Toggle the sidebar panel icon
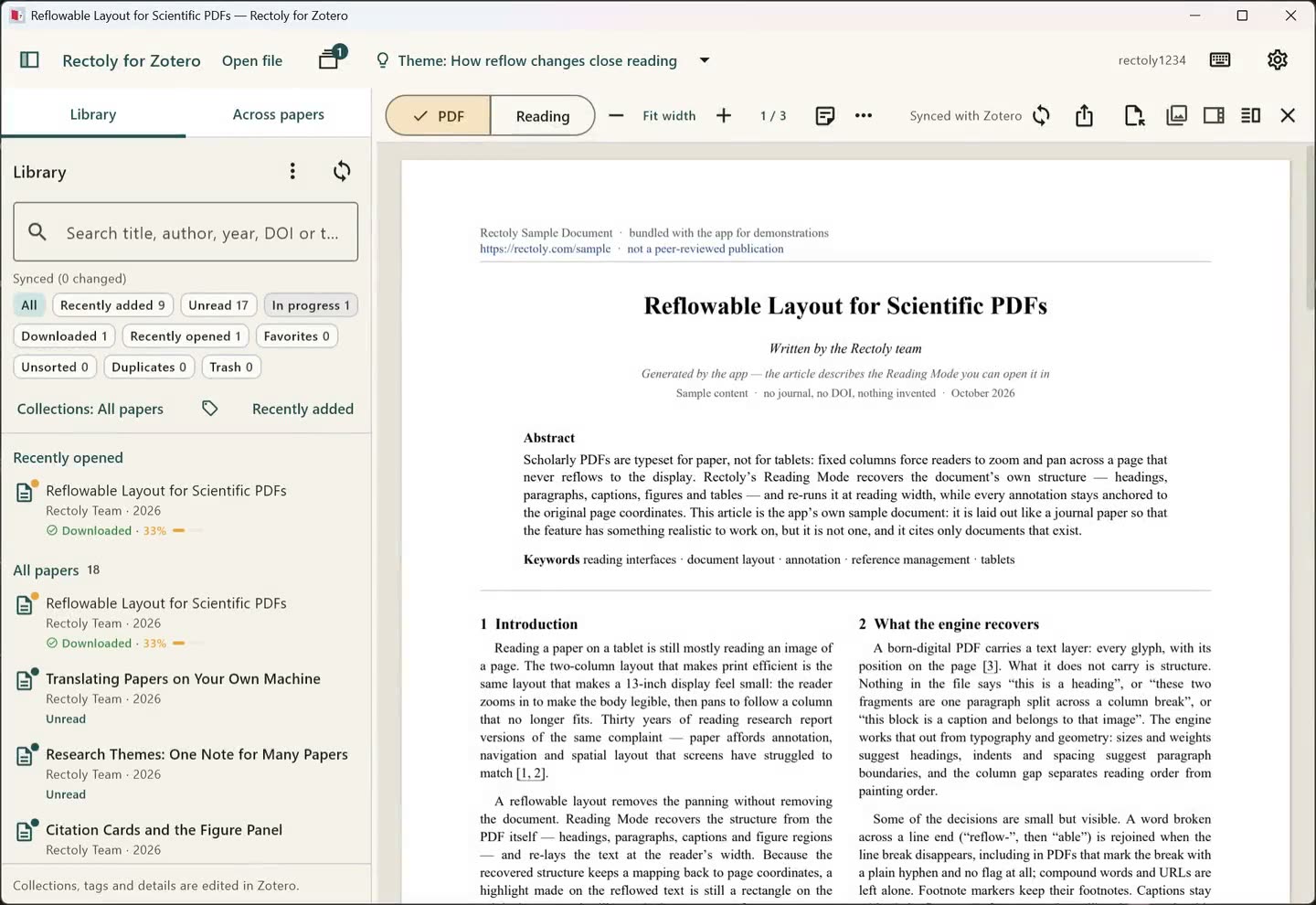Viewport: 1316px width, 905px height. (29, 60)
